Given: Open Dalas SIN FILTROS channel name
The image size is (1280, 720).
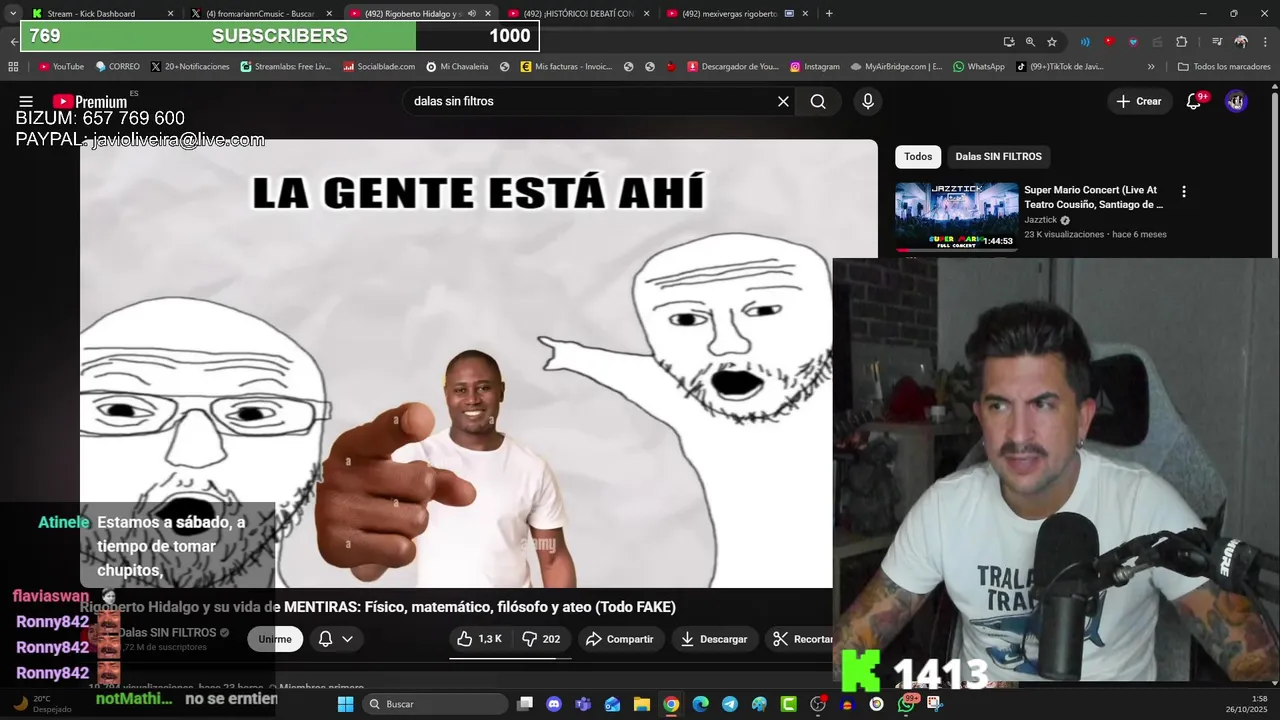Looking at the screenshot, I should pyautogui.click(x=166, y=633).
